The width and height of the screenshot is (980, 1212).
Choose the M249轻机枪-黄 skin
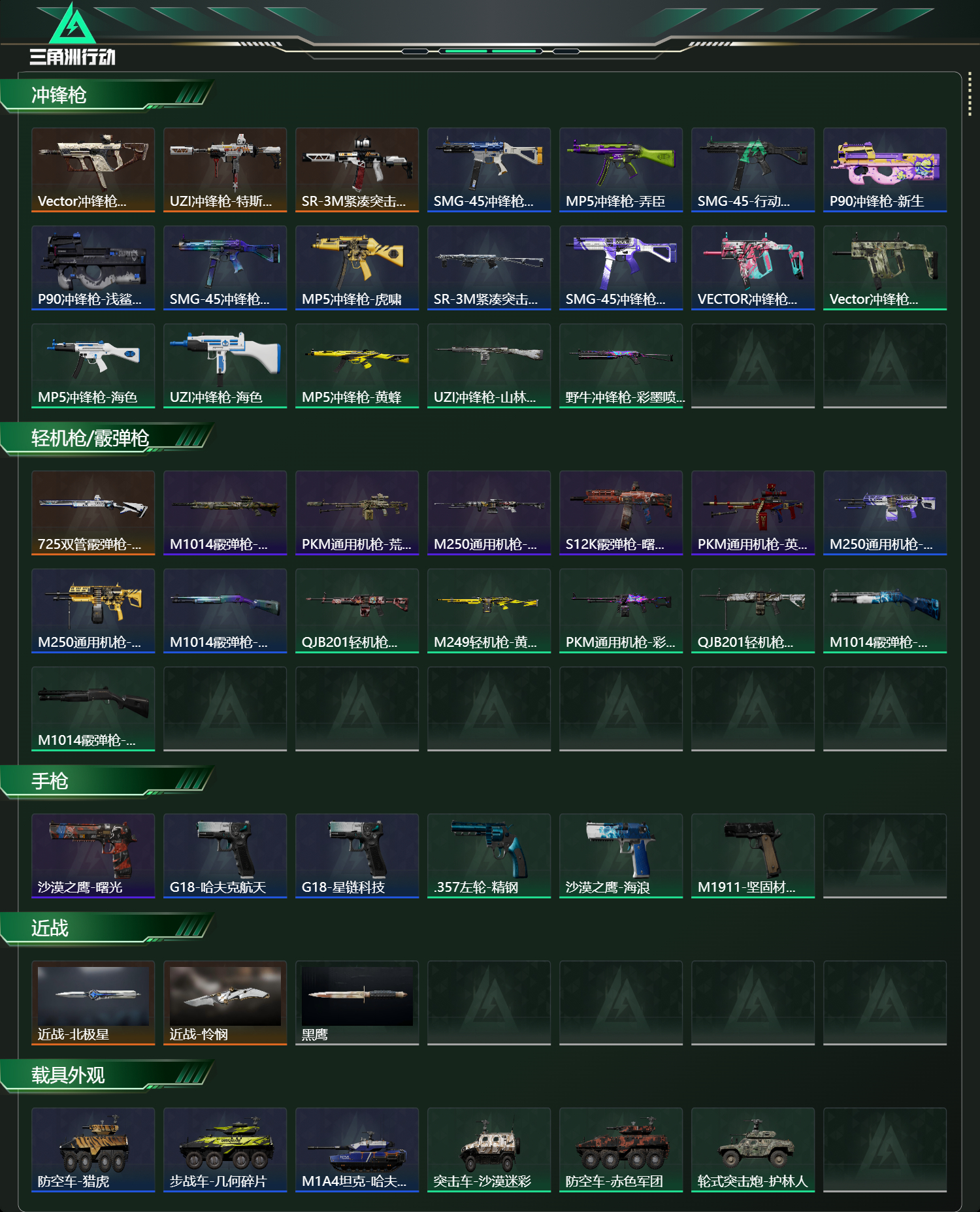[x=489, y=611]
